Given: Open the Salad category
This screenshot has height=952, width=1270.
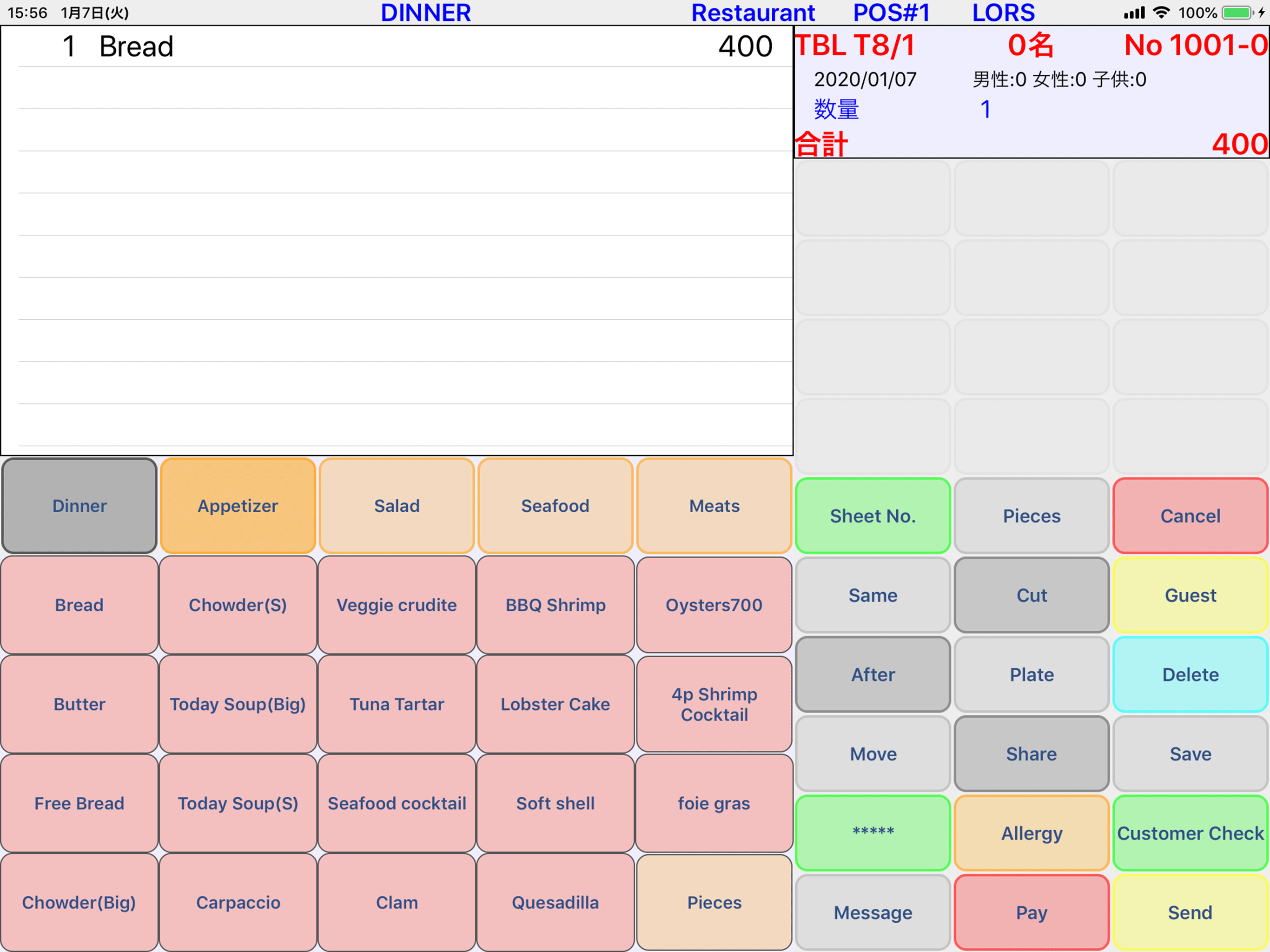Looking at the screenshot, I should coord(397,506).
